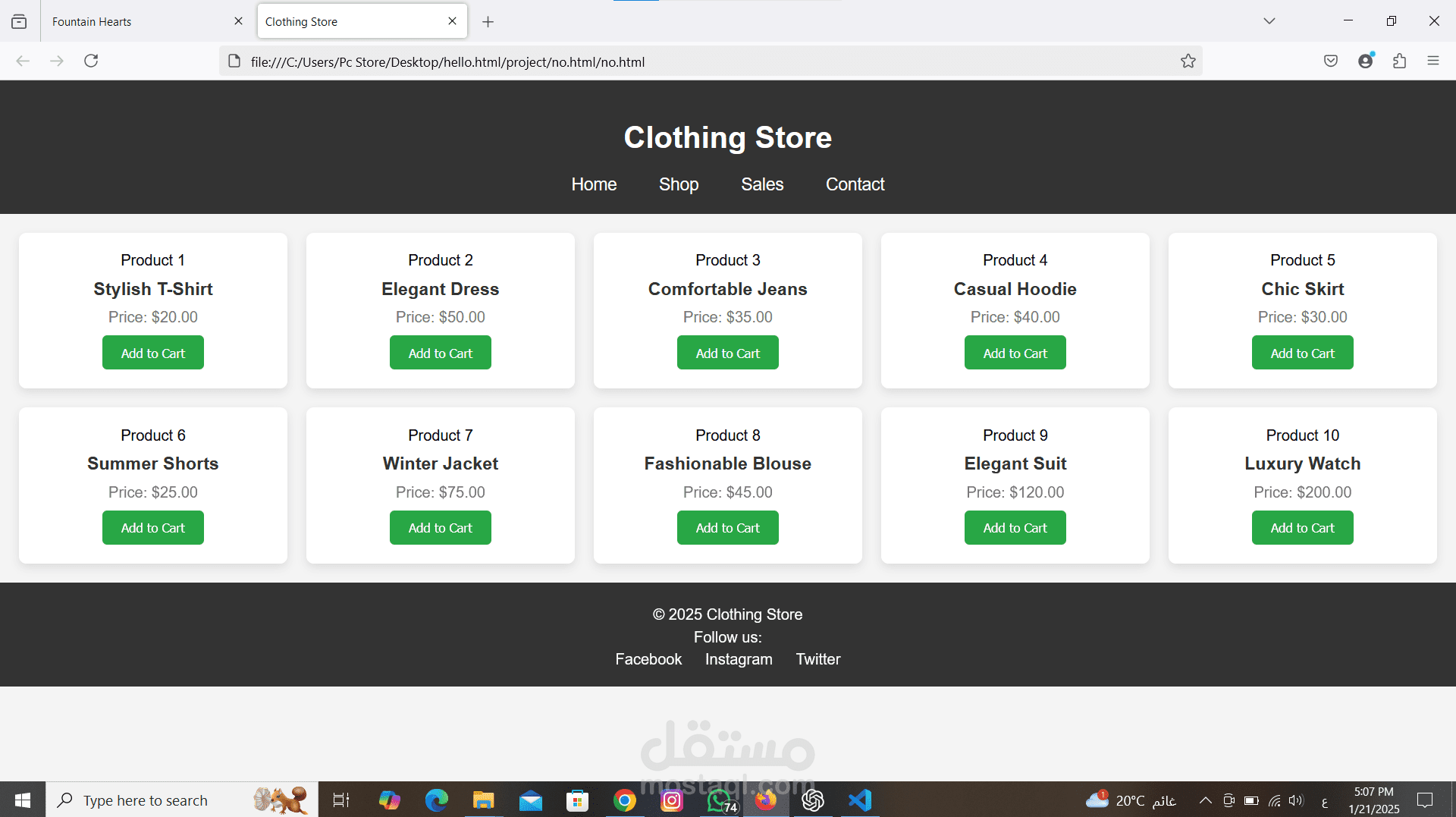The width and height of the screenshot is (1456, 817).
Task: Click the Firefox View recent browsing icon
Action: pyautogui.click(x=19, y=21)
